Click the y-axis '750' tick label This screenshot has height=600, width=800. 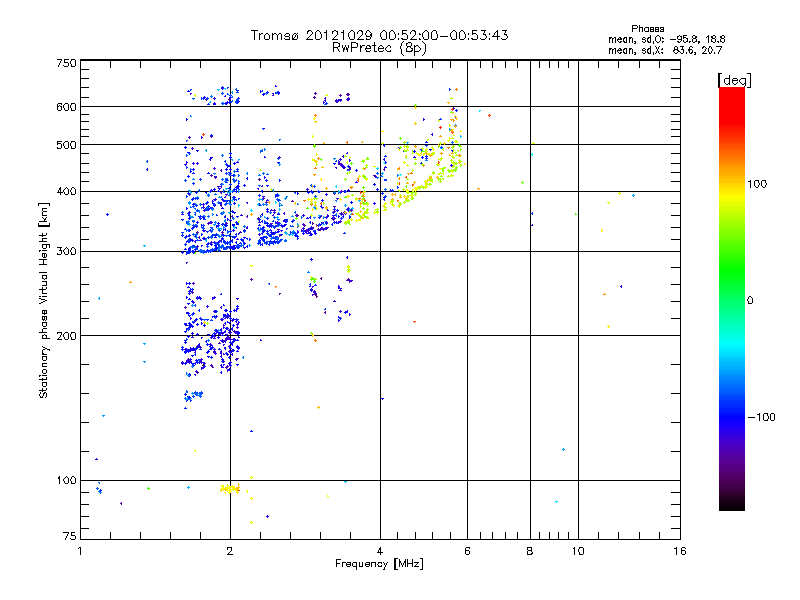point(67,63)
